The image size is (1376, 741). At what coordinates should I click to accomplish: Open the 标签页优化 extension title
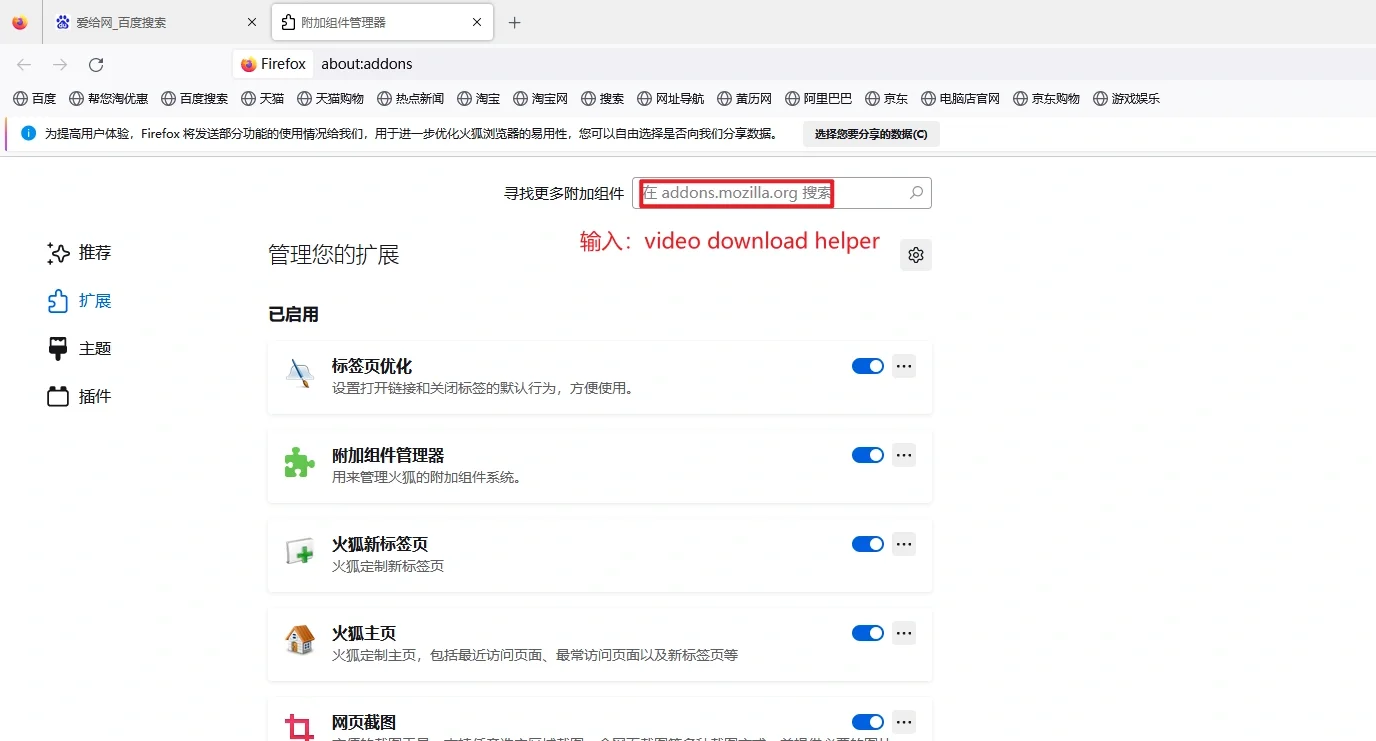(x=372, y=366)
